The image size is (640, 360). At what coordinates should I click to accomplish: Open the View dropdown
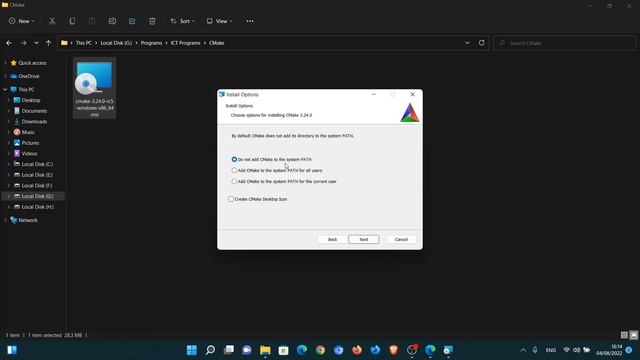[x=219, y=21]
